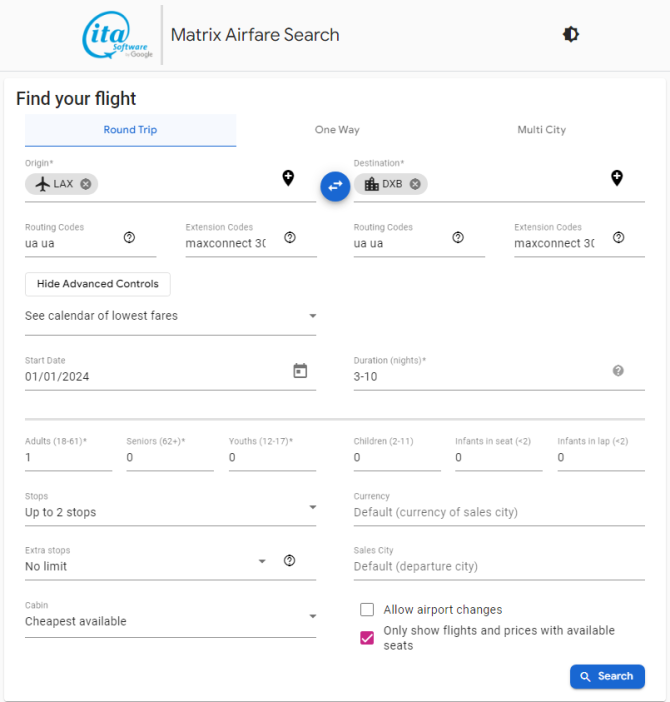Viewport: 670px width, 702px height.
Task: Uncheck Only show flights with available seats
Action: (x=367, y=638)
